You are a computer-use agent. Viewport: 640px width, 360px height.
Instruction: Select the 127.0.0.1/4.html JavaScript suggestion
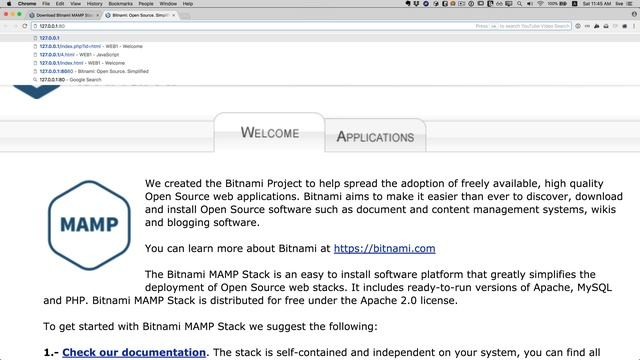click(x=320, y=55)
